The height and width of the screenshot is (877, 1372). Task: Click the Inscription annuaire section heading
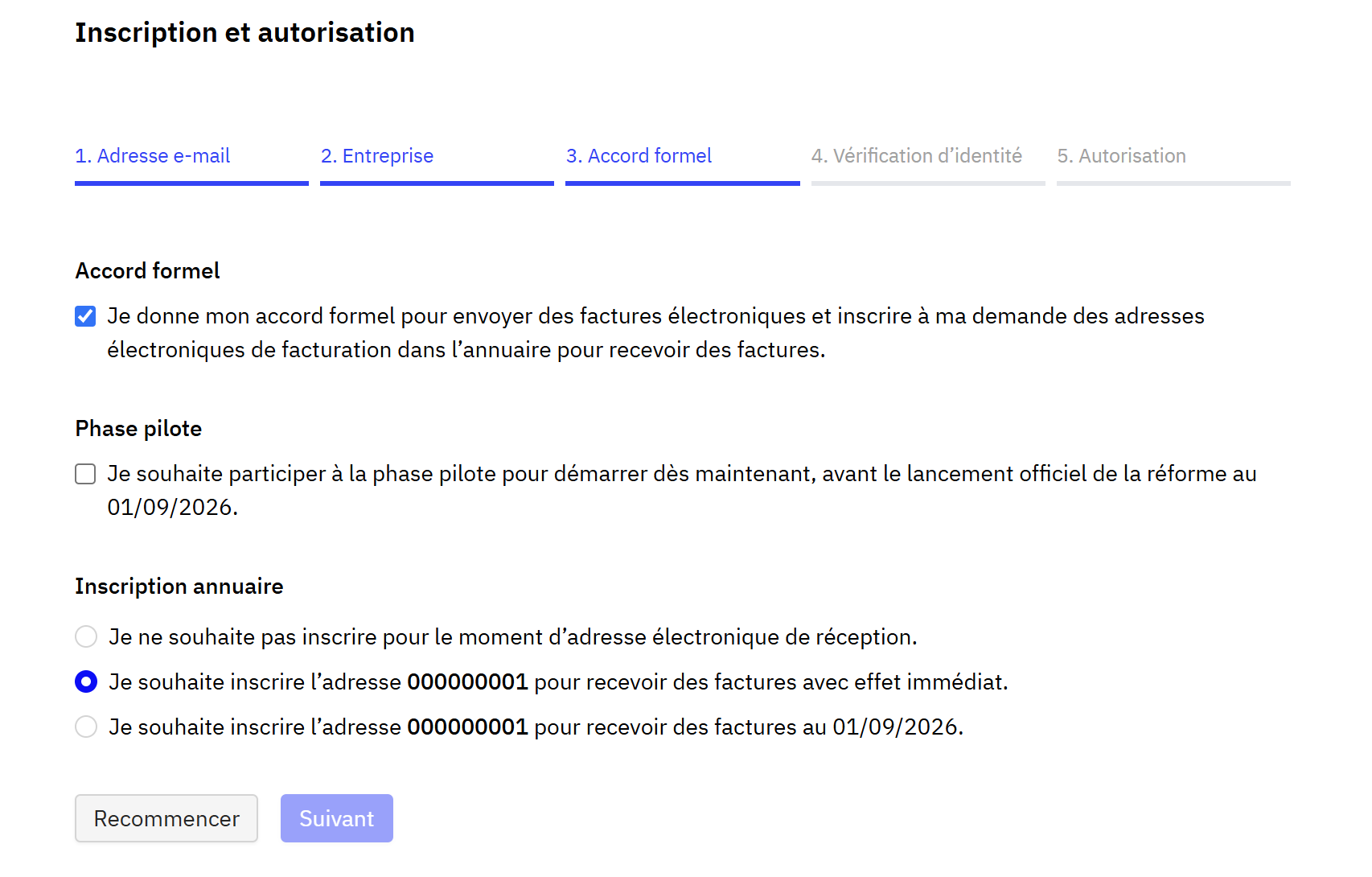pos(179,587)
